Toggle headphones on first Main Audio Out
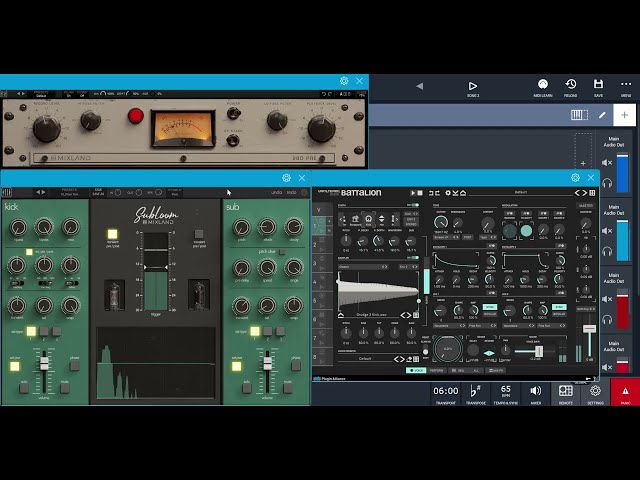Screen dimensions: 640x480 pyautogui.click(x=607, y=183)
